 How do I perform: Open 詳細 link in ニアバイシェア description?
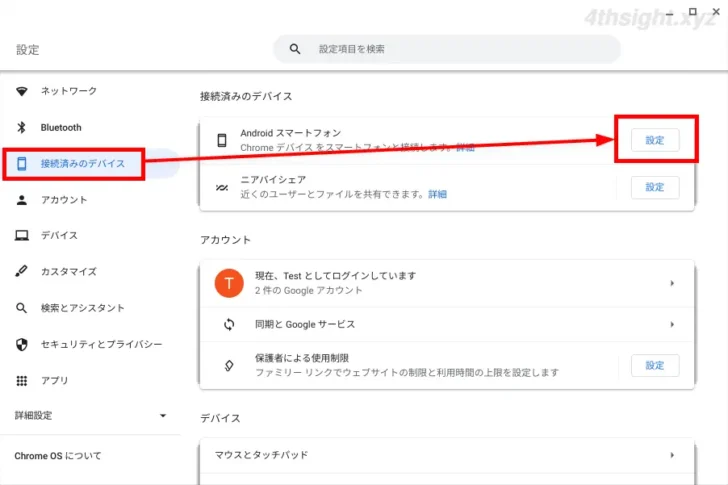[437, 194]
